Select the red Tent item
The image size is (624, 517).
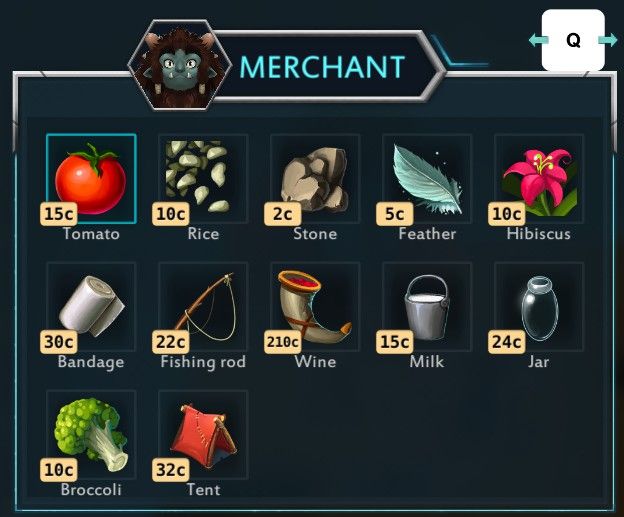pyautogui.click(x=203, y=435)
